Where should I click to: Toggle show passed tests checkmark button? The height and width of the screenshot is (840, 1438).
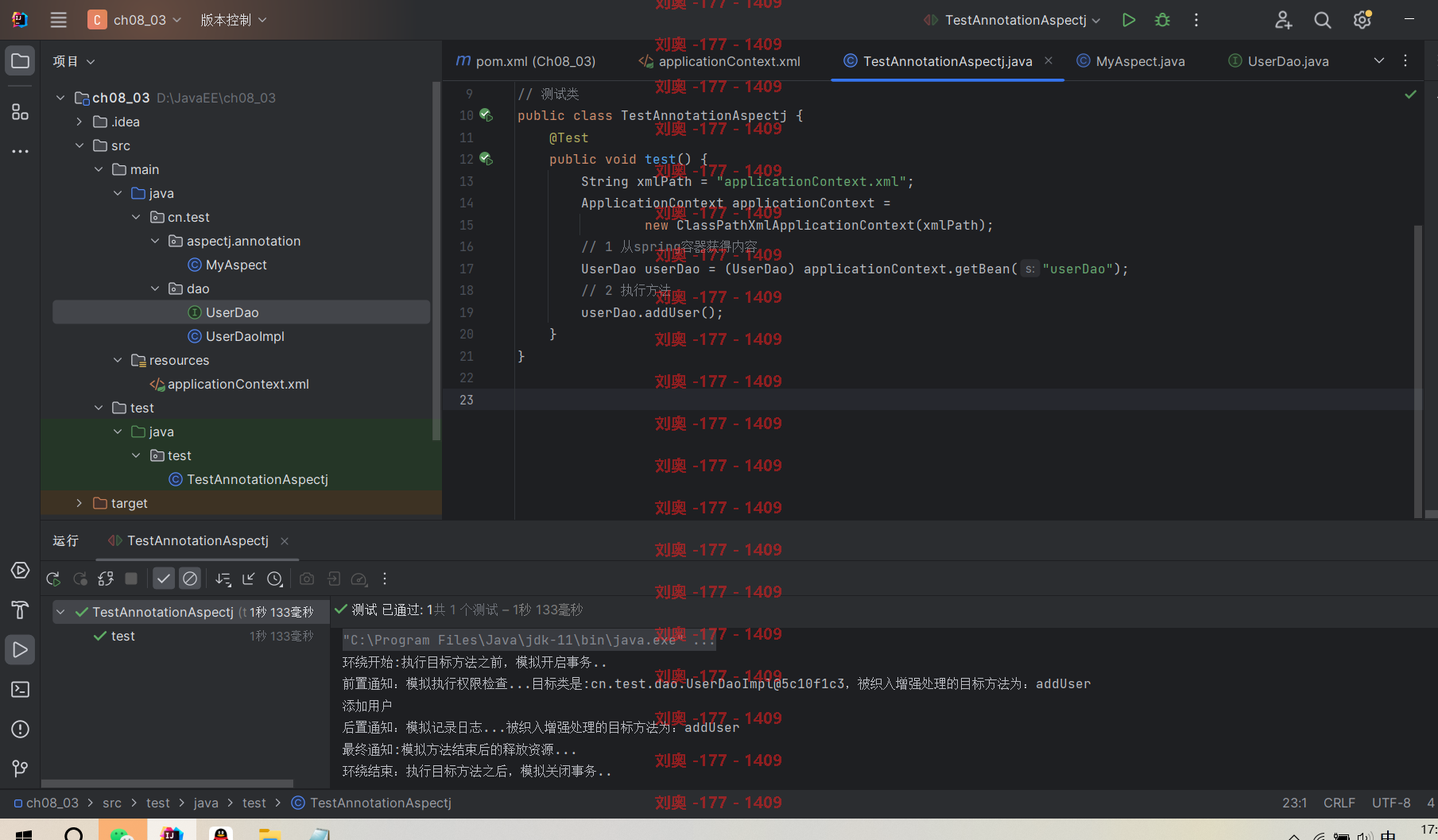pos(164,579)
